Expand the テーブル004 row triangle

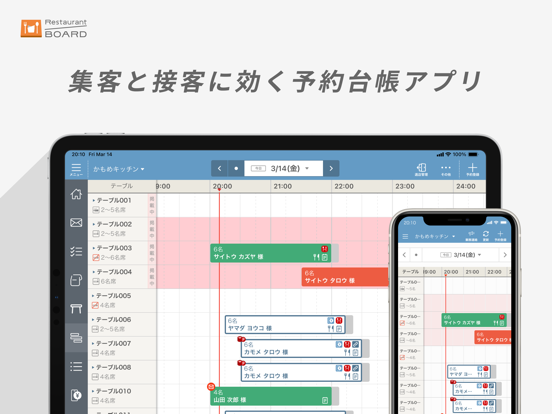(94, 272)
